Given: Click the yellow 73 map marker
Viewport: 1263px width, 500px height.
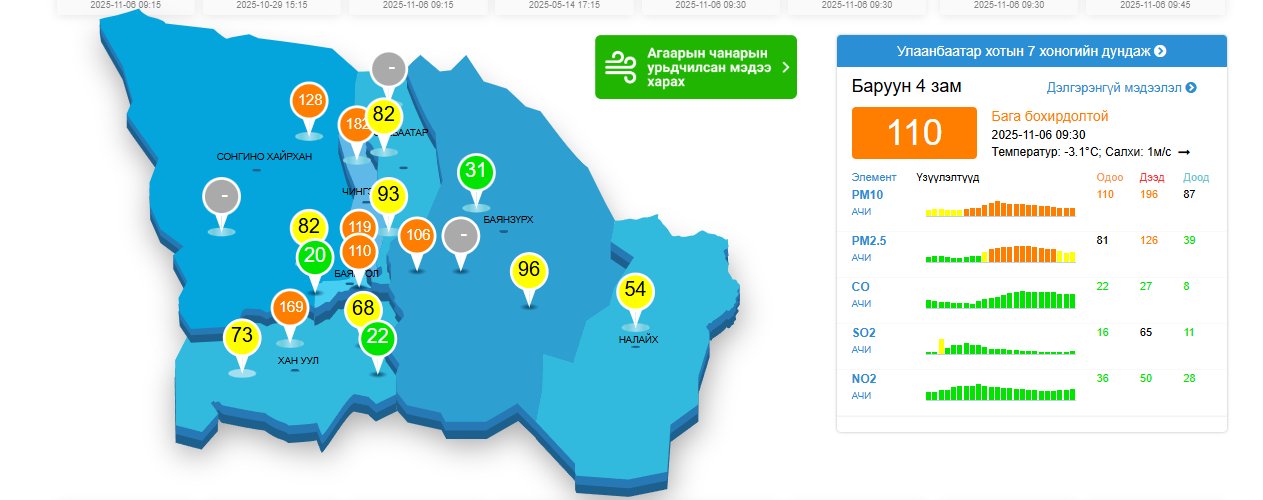Looking at the screenshot, I should 242,336.
